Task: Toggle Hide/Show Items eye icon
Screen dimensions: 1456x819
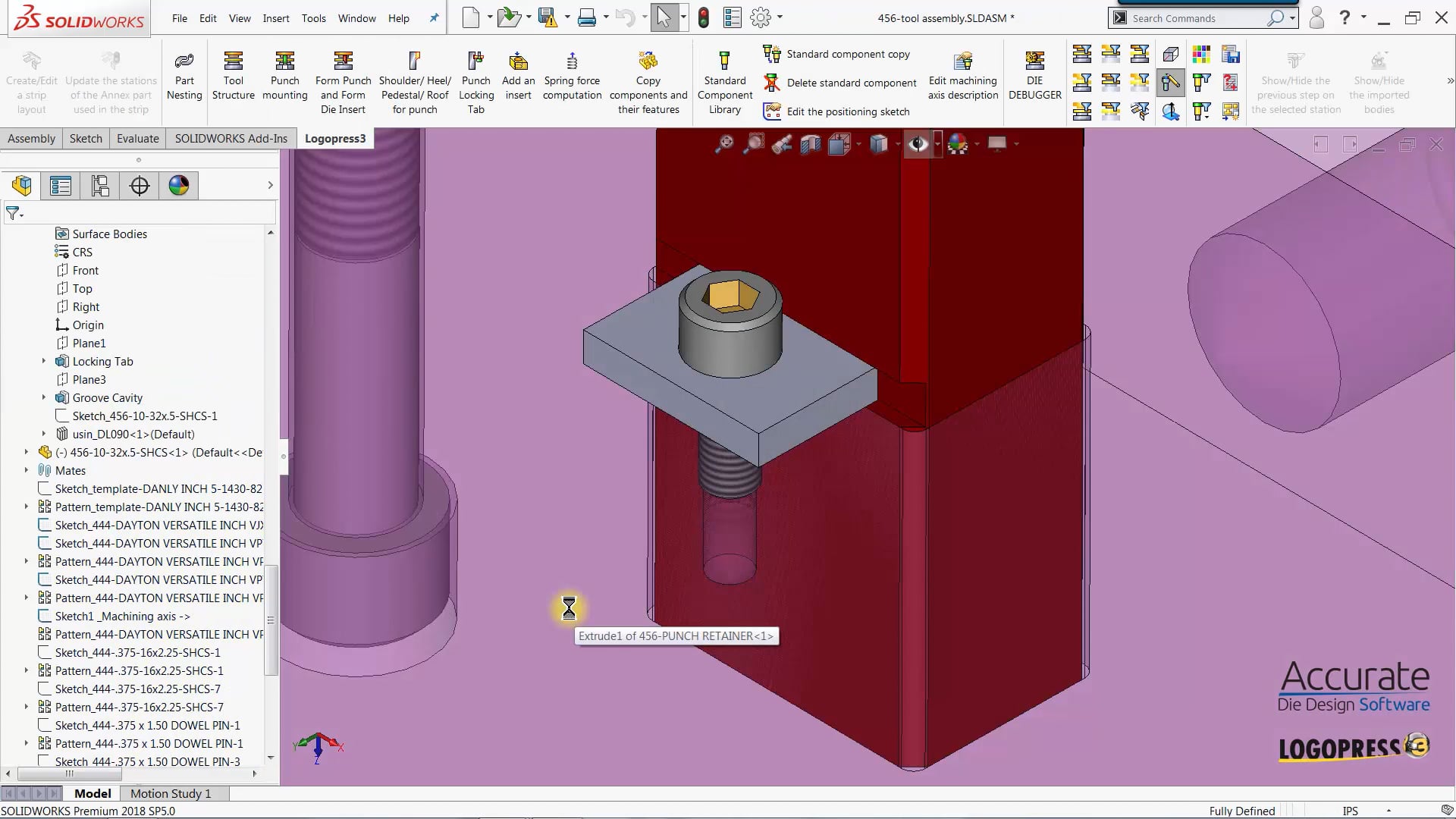Action: pyautogui.click(x=918, y=144)
